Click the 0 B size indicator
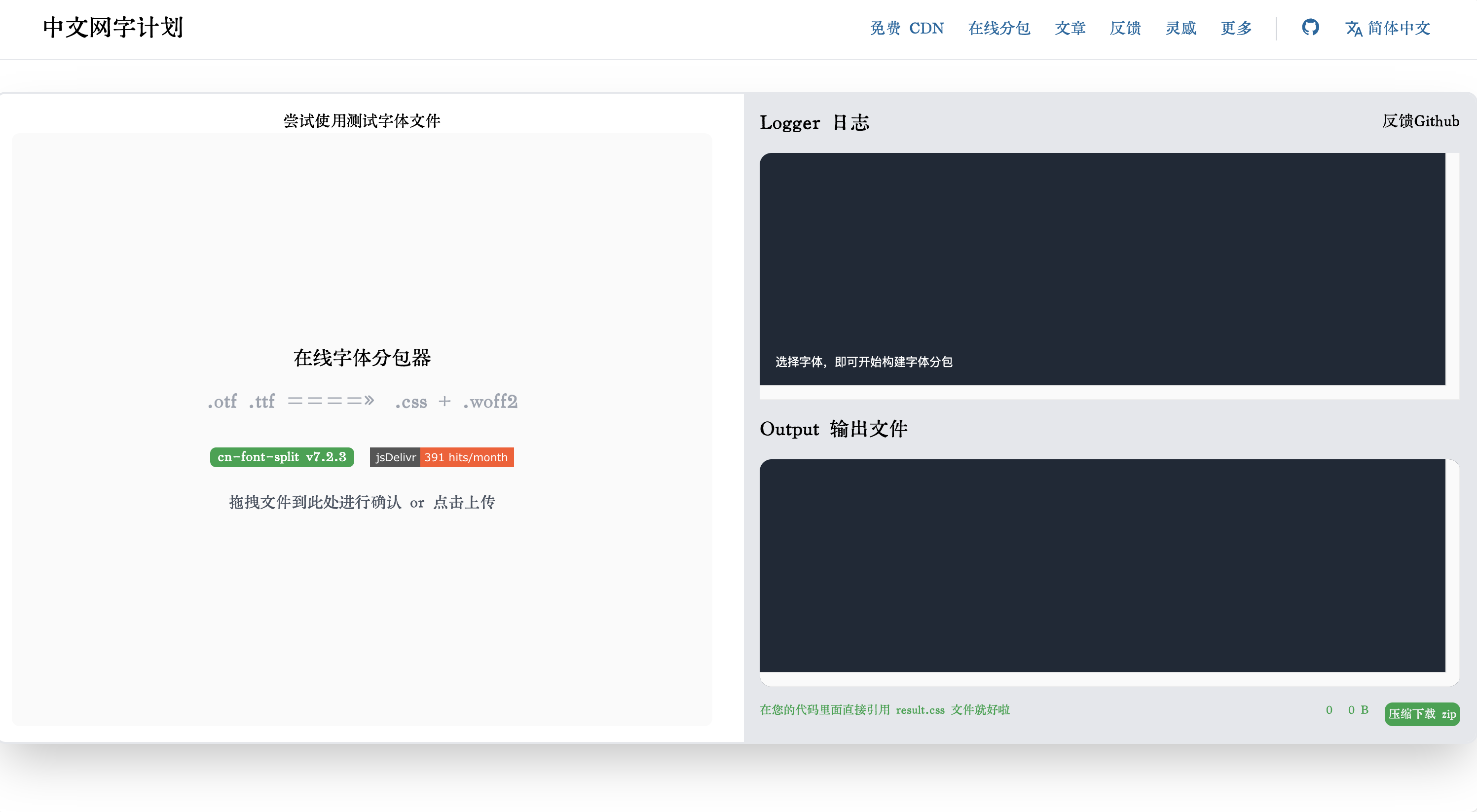Image resolution: width=1477 pixels, height=812 pixels. pos(1358,710)
